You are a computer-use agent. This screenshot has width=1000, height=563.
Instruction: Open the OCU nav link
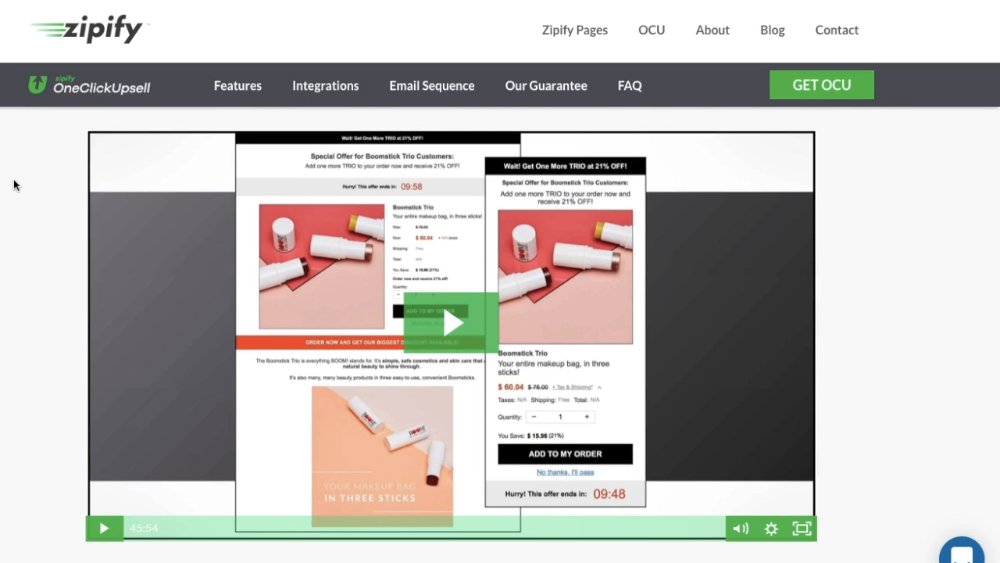click(651, 30)
